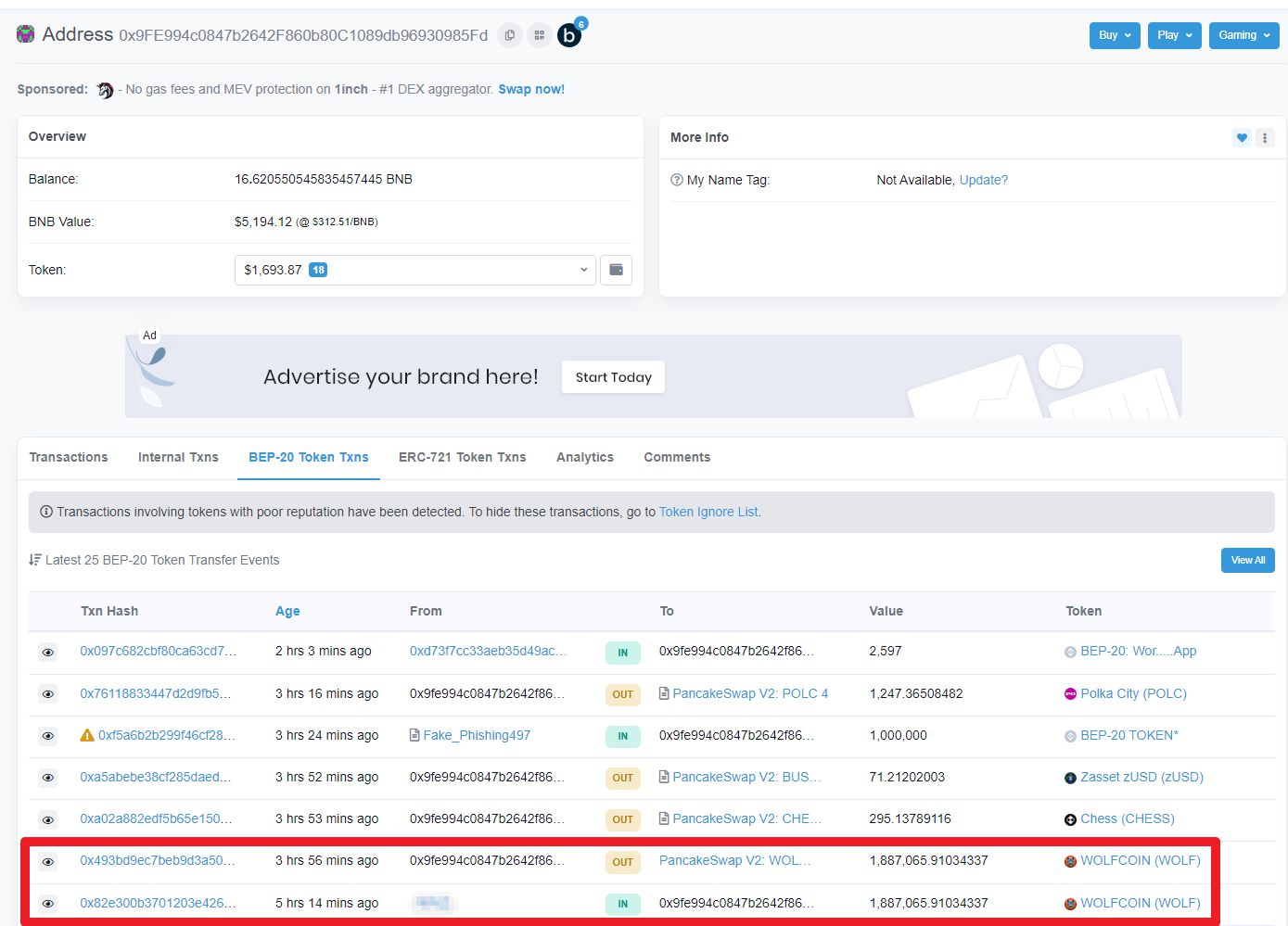Screen dimensions: 1288x926
Task: Open sender address 0xd73f7cc33aeb35d49ac
Action: pos(488,651)
